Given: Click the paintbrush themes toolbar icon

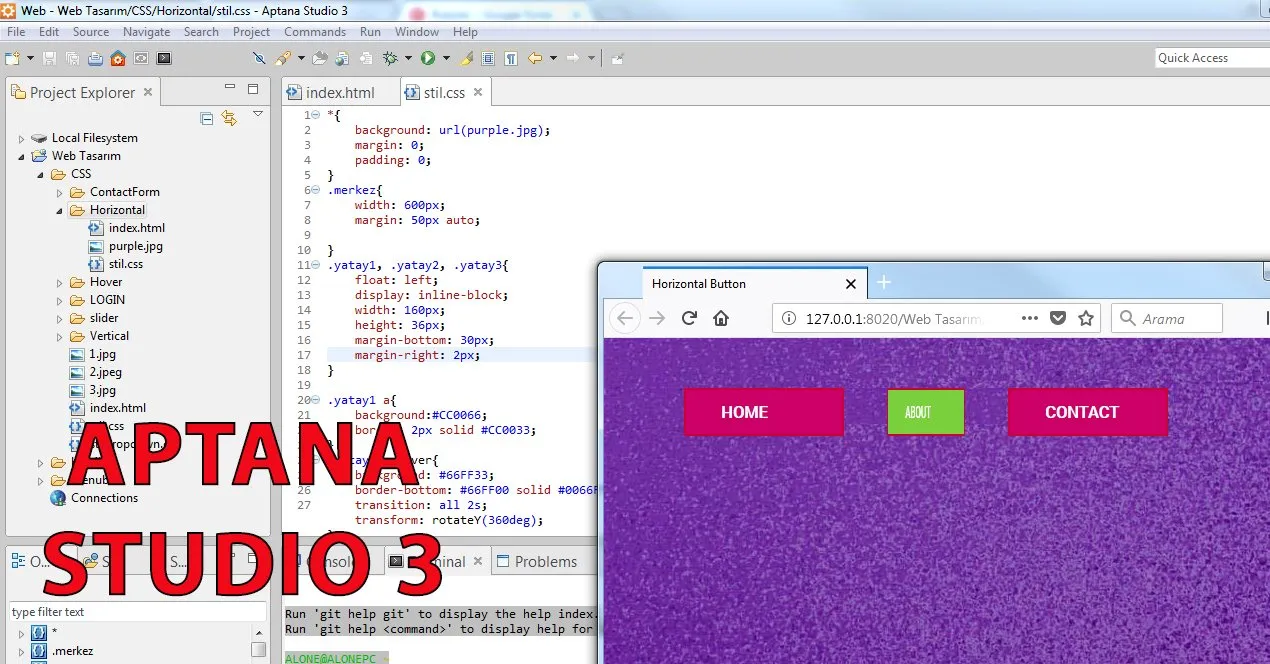Looking at the screenshot, I should tap(283, 58).
